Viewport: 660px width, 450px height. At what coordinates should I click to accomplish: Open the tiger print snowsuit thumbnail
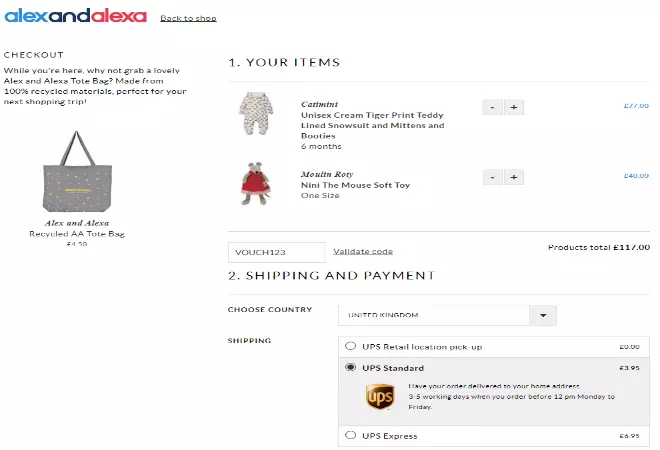pyautogui.click(x=254, y=115)
